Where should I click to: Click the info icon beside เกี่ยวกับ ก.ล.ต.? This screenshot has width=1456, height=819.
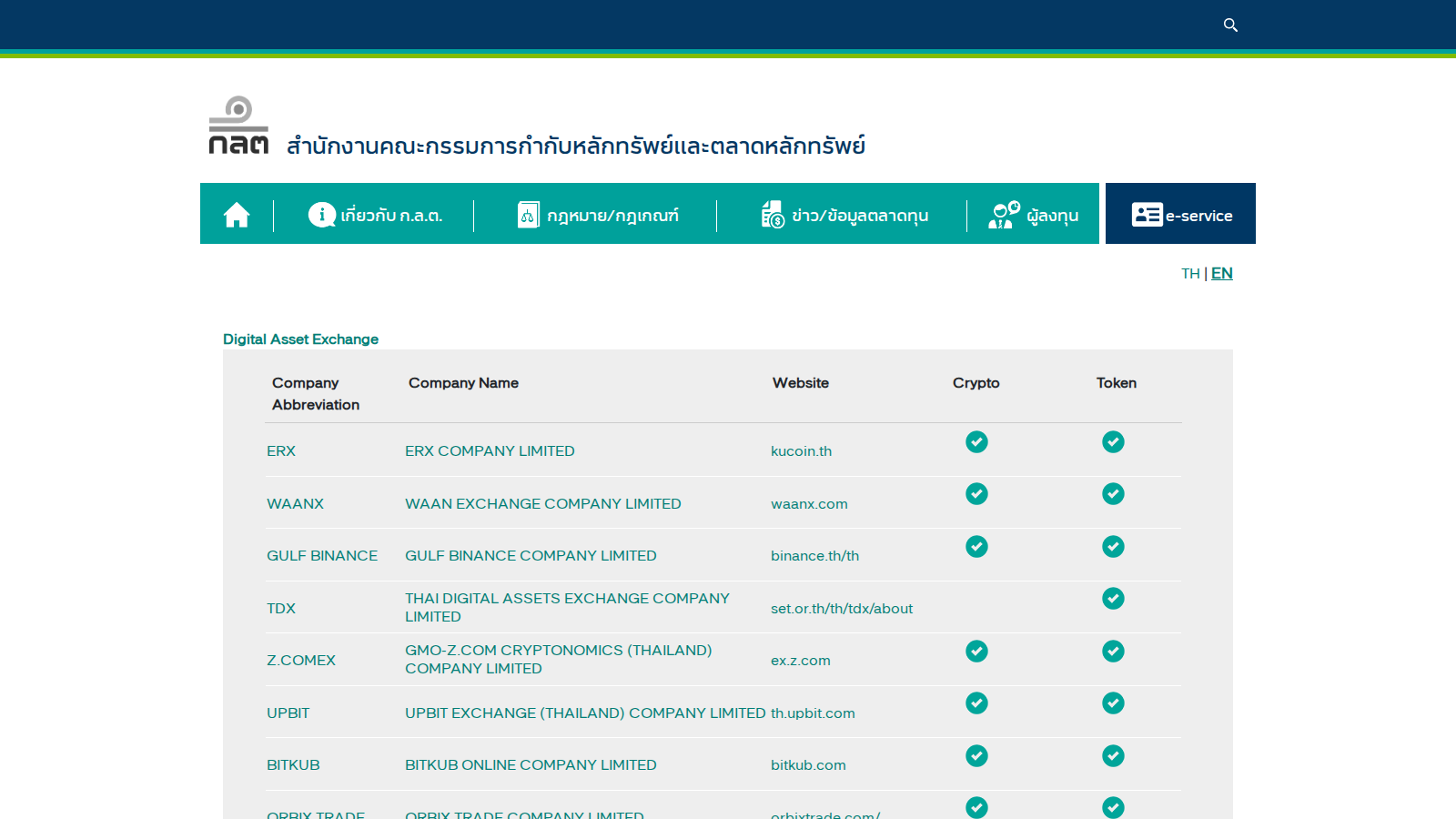point(322,214)
